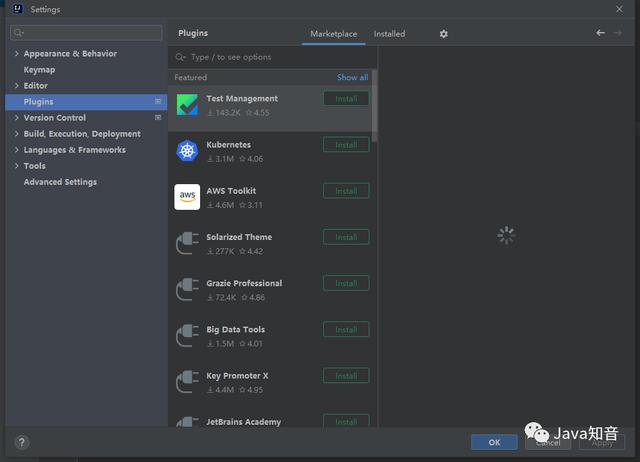Click the help question mark icon
This screenshot has height=462, width=640.
tap(22, 442)
